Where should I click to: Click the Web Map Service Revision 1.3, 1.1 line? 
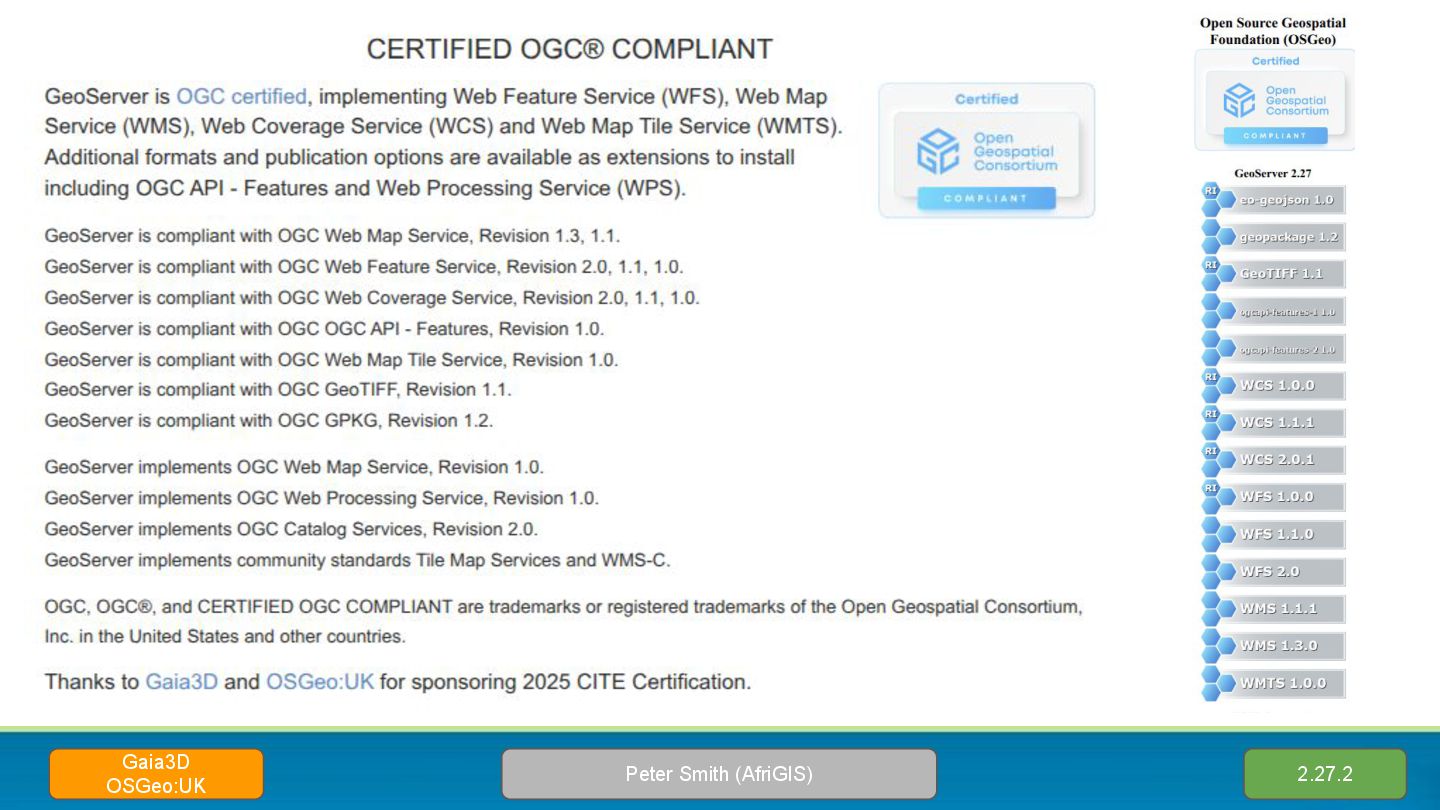point(332,236)
